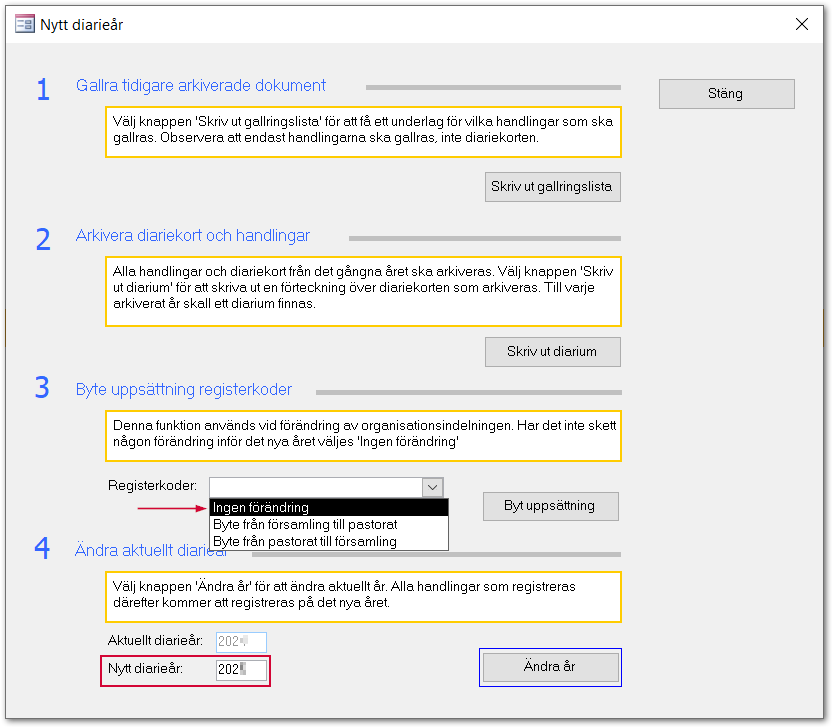833x728 pixels.
Task: Click inside the Registerkoder combo box
Action: point(316,487)
